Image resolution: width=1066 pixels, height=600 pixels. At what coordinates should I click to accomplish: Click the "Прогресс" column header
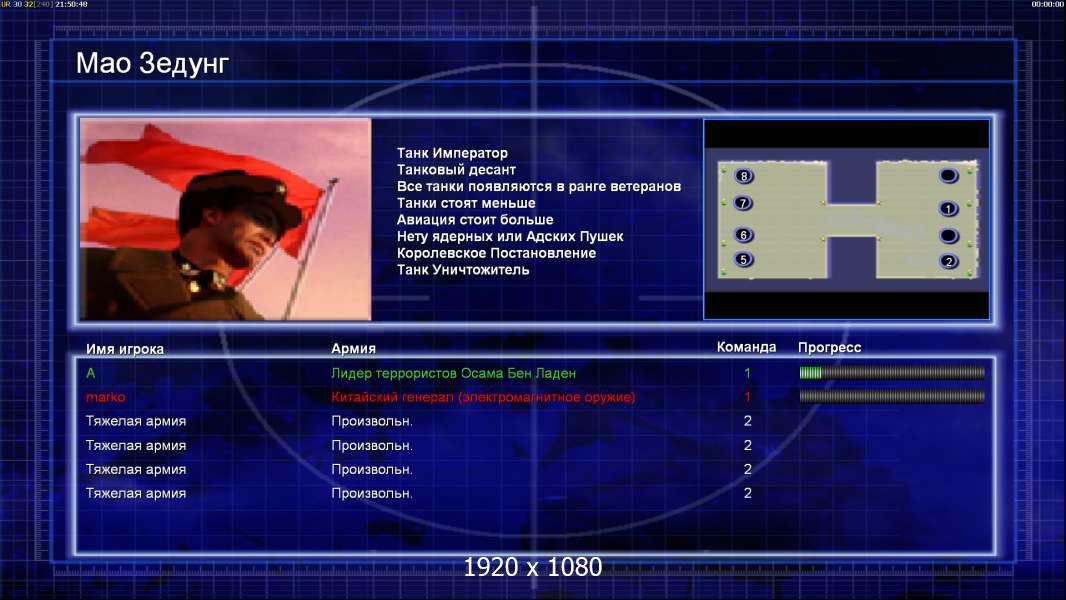(x=829, y=347)
